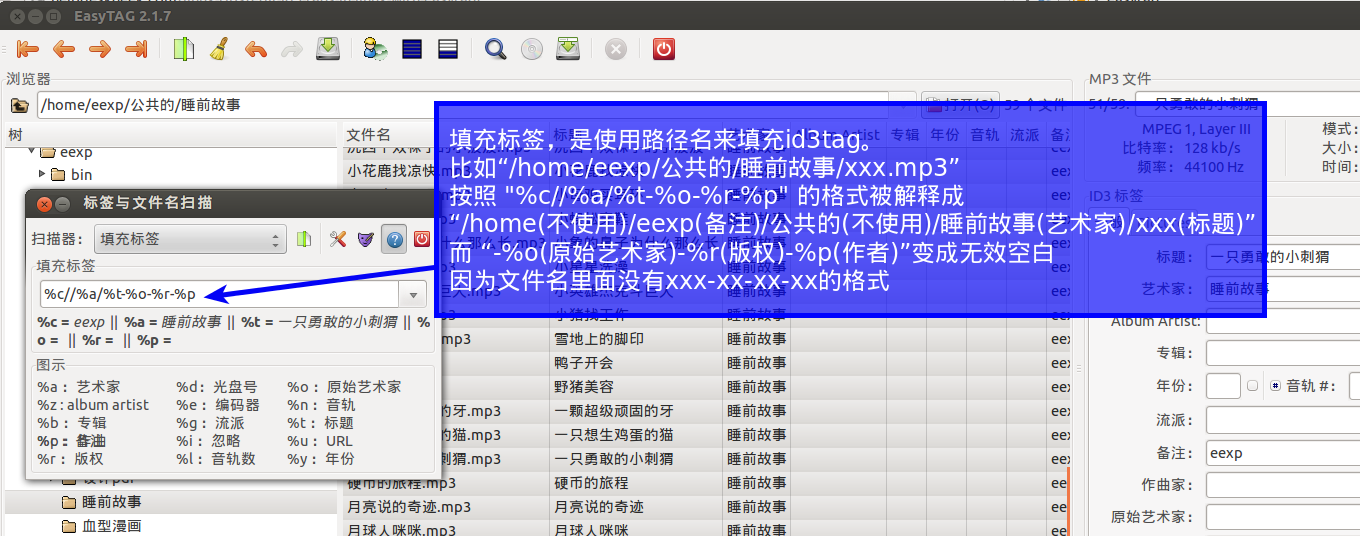
Task: Click the grey stop icon
Action: pos(616,49)
